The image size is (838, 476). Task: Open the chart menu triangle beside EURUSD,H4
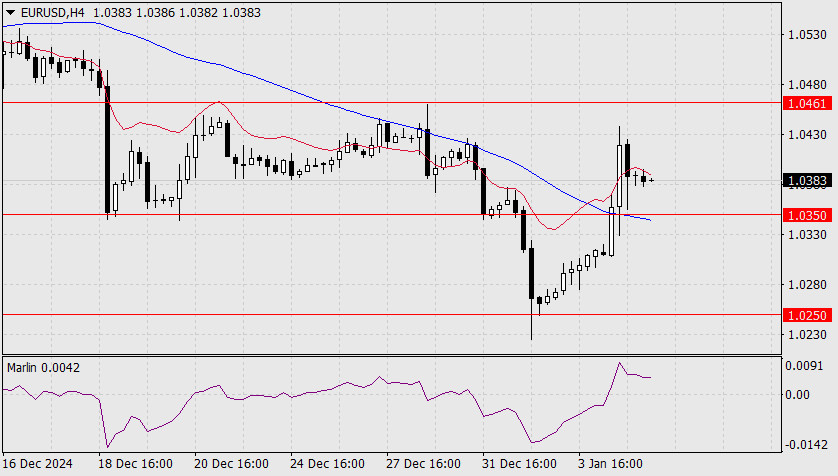coord(10,12)
